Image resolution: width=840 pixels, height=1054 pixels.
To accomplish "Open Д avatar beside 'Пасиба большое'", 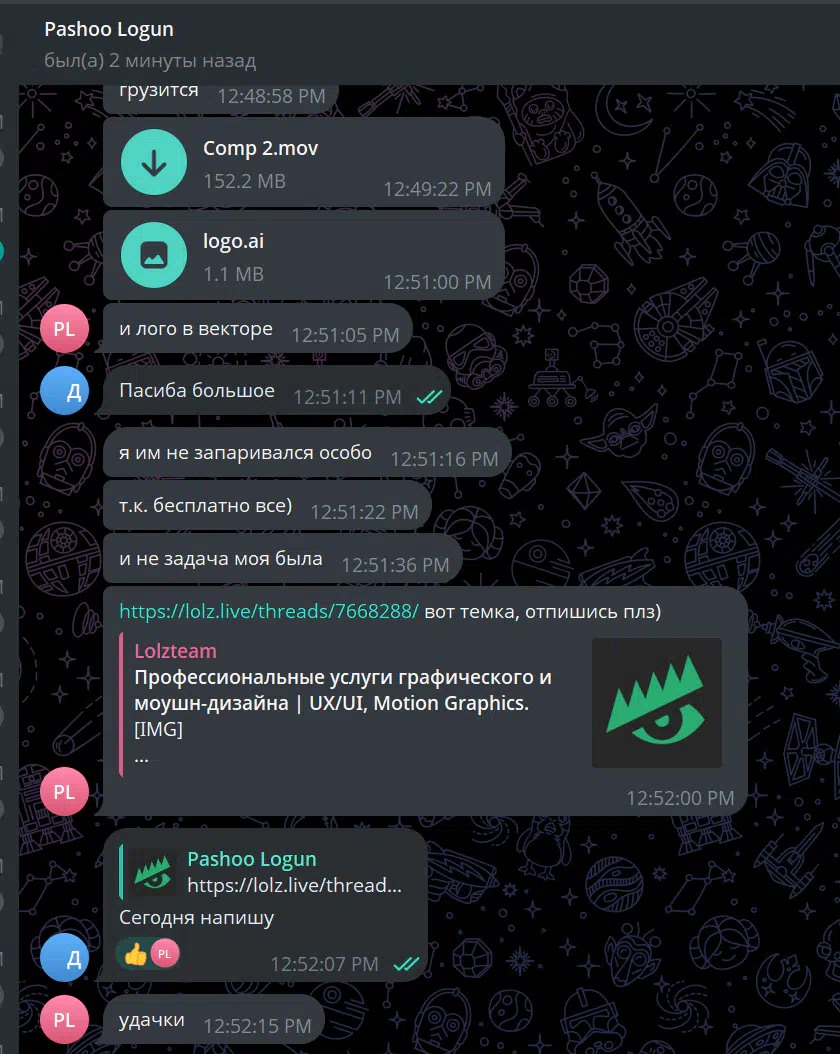I will tap(65, 391).
